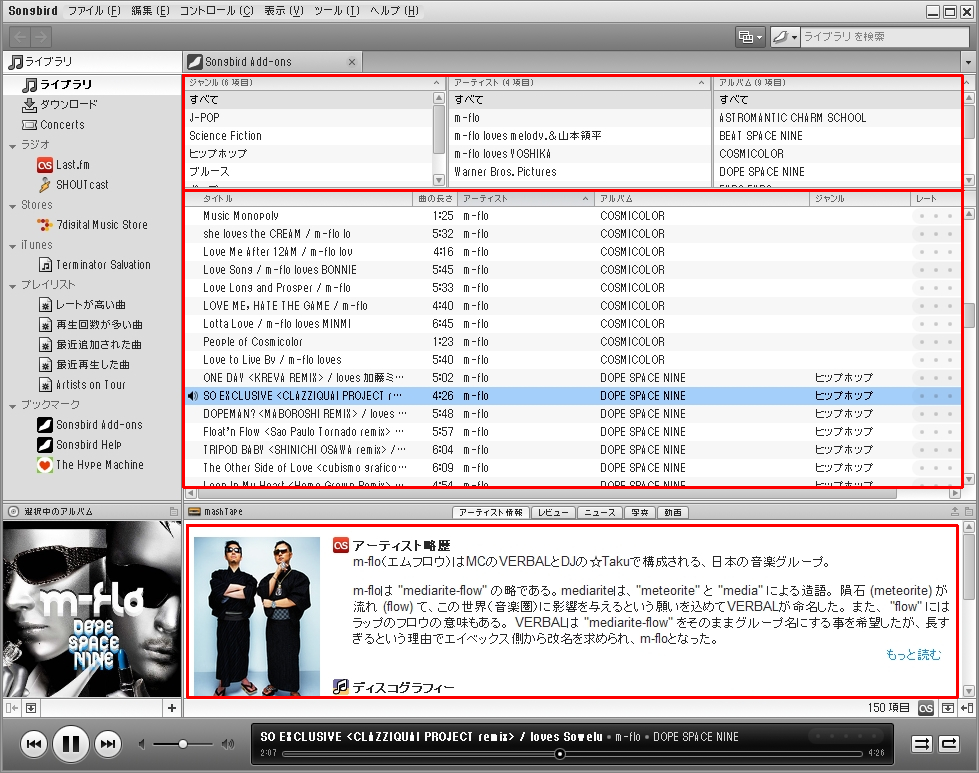979x773 pixels.
Task: Sort by the 曲の長さ column header
Action: [x=435, y=199]
